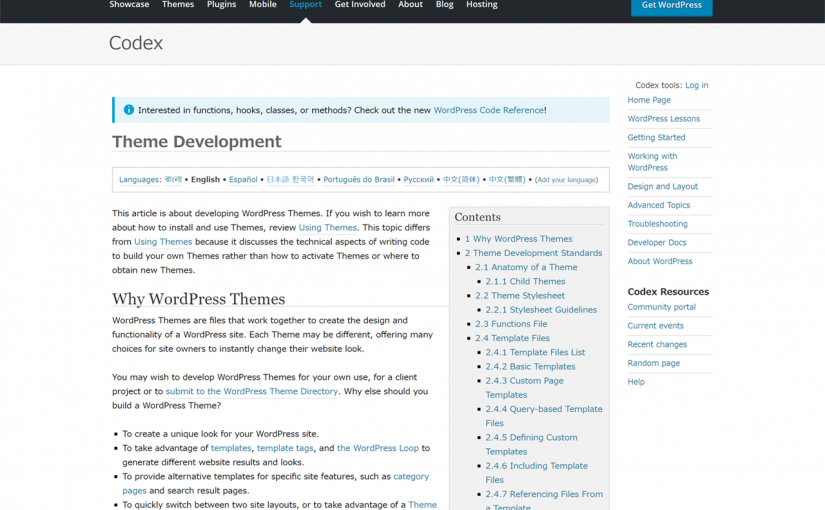Select the Mobile navigation item

263,5
